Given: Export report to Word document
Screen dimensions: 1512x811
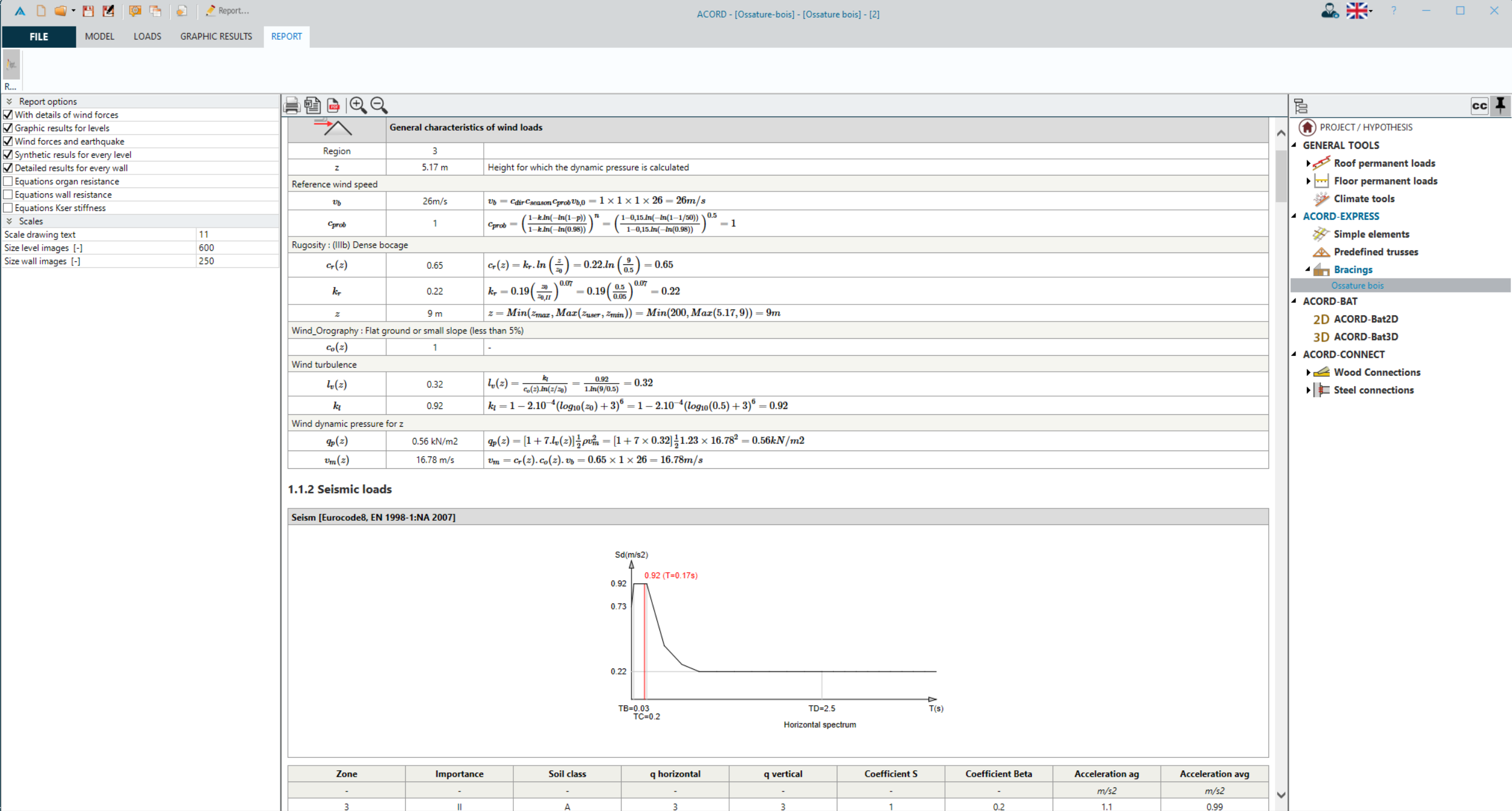Looking at the screenshot, I should 312,106.
